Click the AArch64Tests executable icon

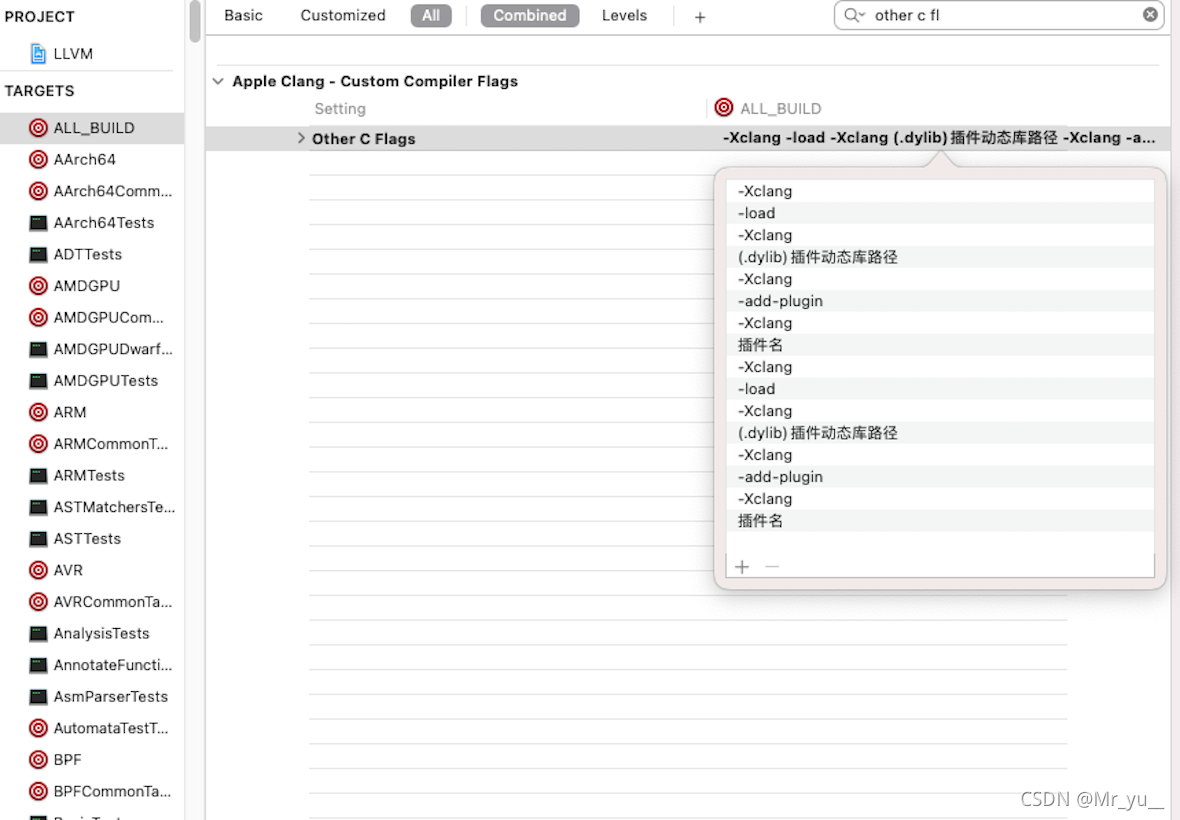click(x=38, y=223)
